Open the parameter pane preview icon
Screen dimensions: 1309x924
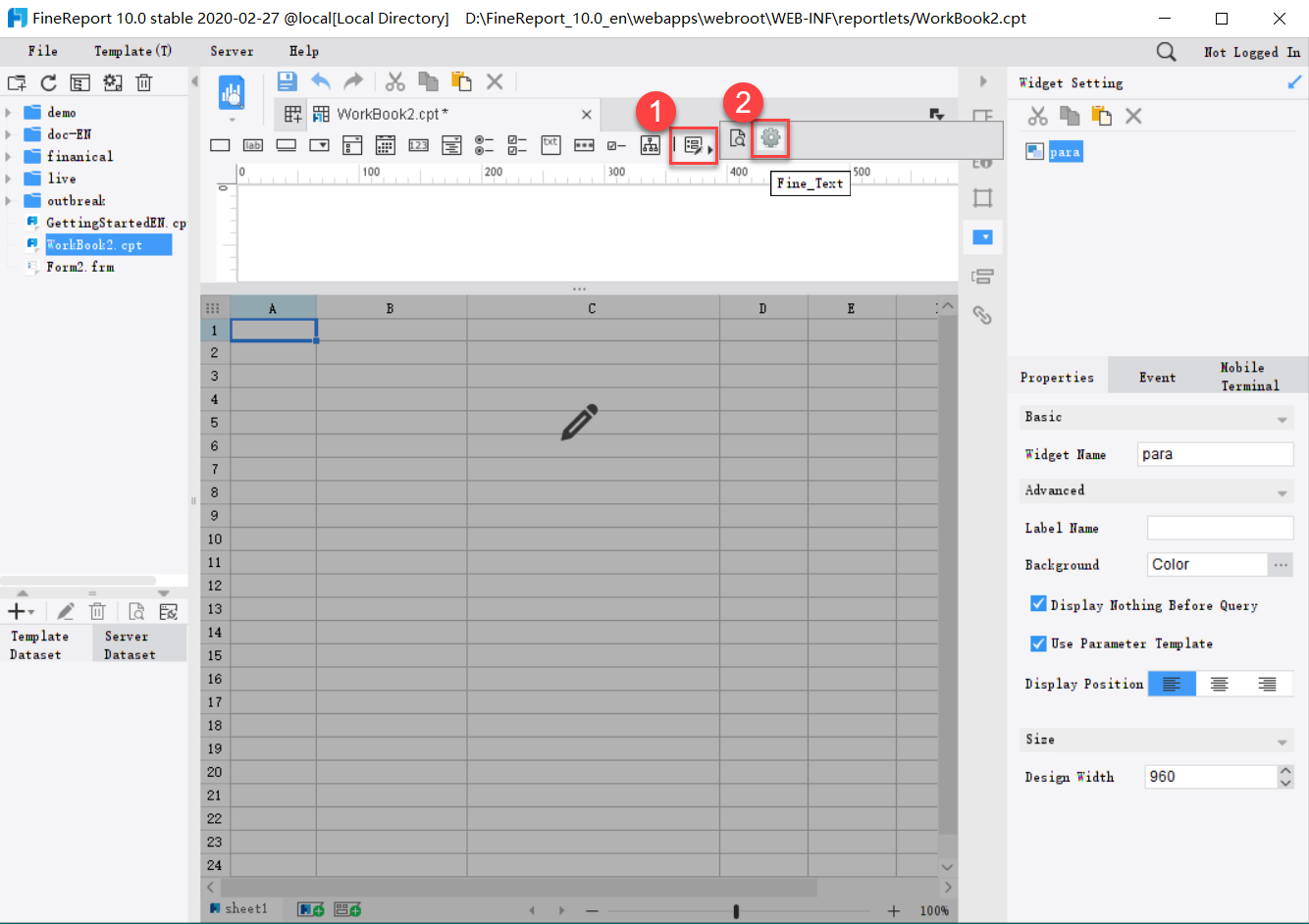coord(737,139)
